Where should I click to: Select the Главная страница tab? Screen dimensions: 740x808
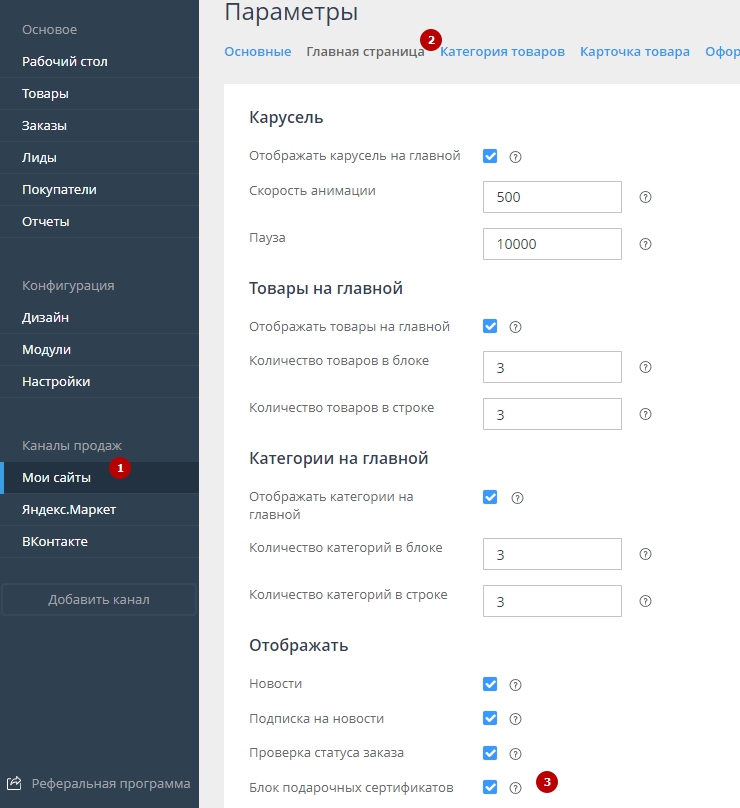365,52
